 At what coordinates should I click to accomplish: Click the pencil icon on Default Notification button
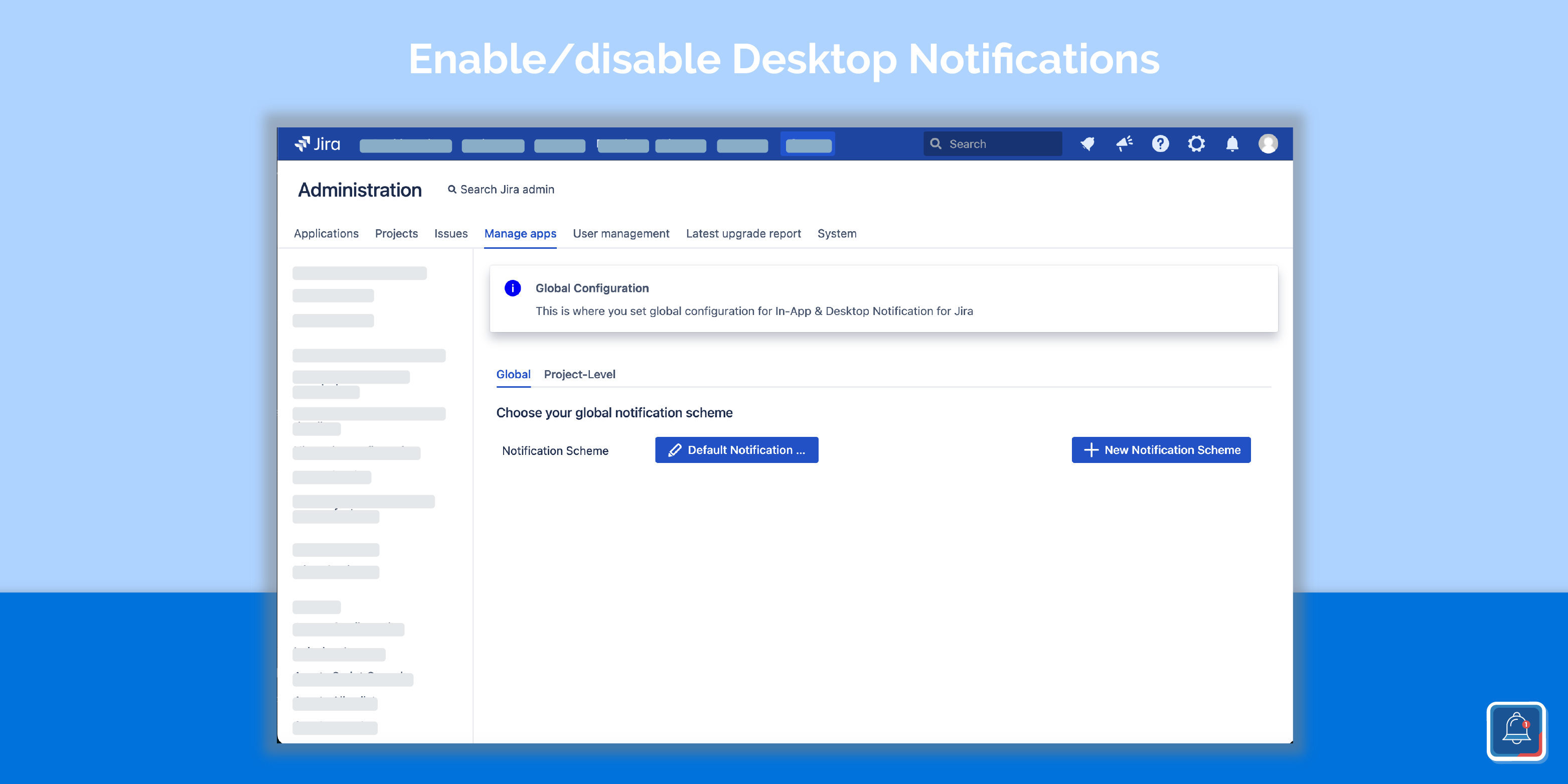(675, 450)
